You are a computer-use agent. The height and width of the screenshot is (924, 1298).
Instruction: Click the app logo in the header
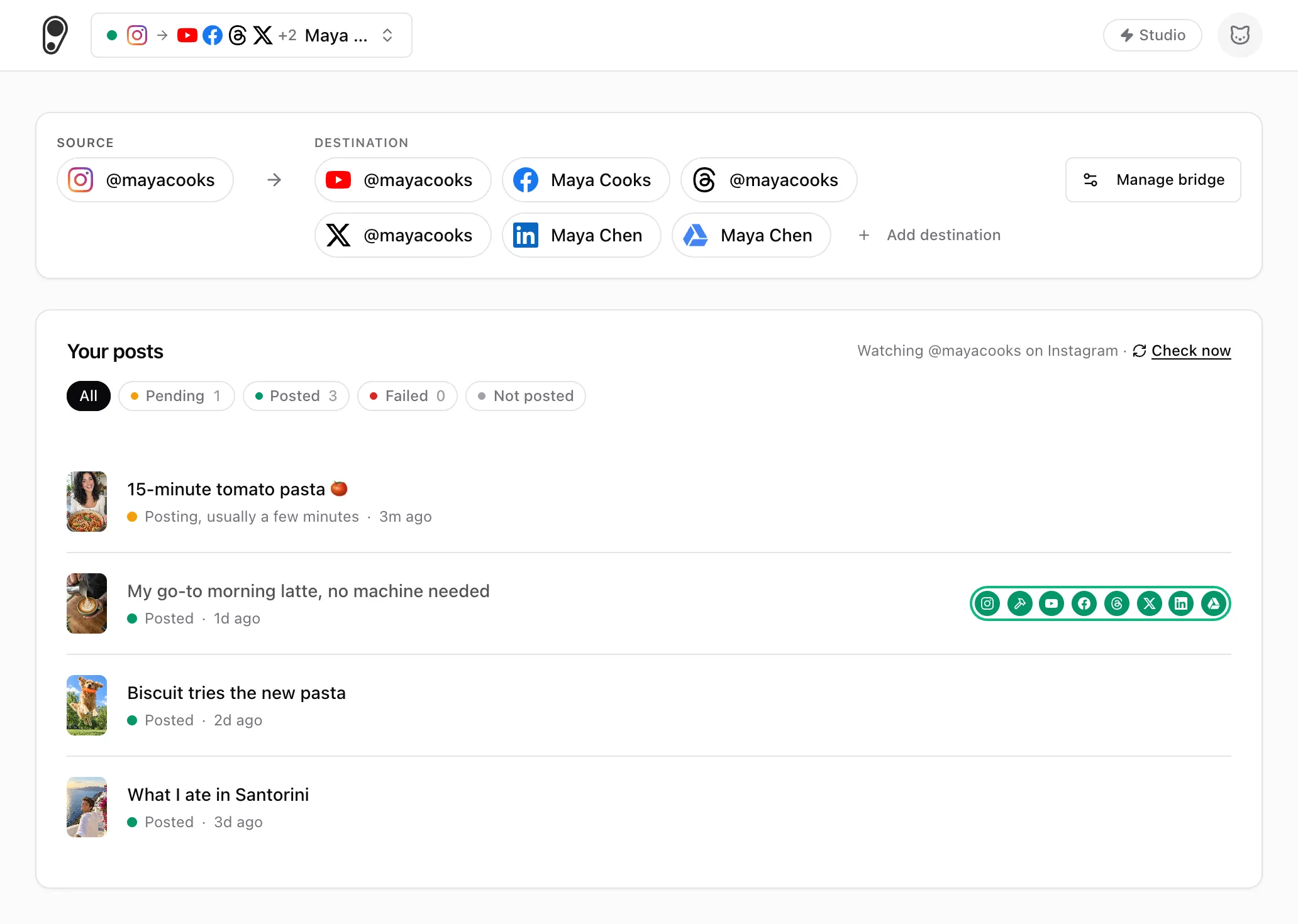[55, 35]
